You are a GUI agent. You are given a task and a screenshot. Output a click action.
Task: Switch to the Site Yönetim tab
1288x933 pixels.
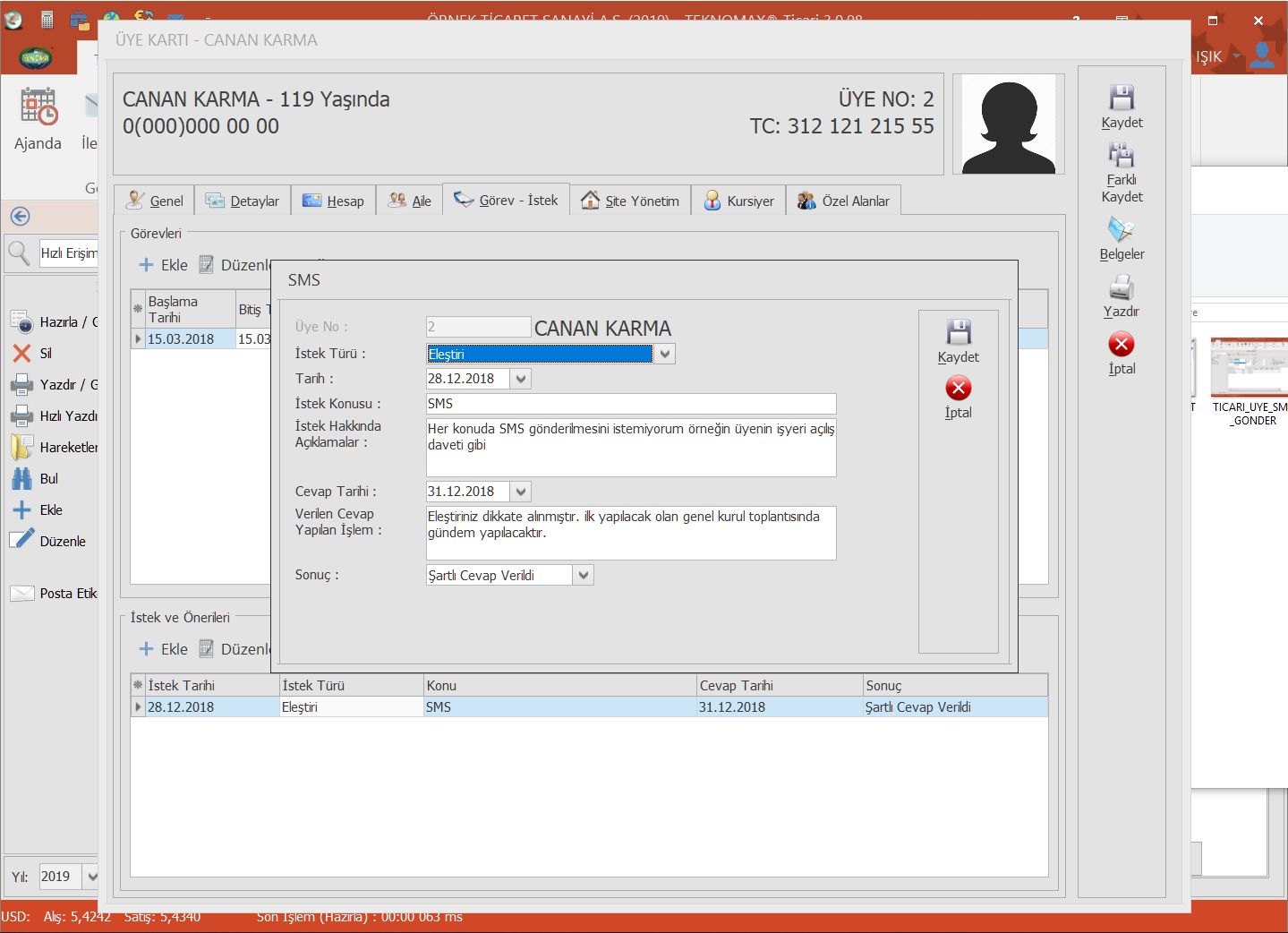[x=630, y=201]
